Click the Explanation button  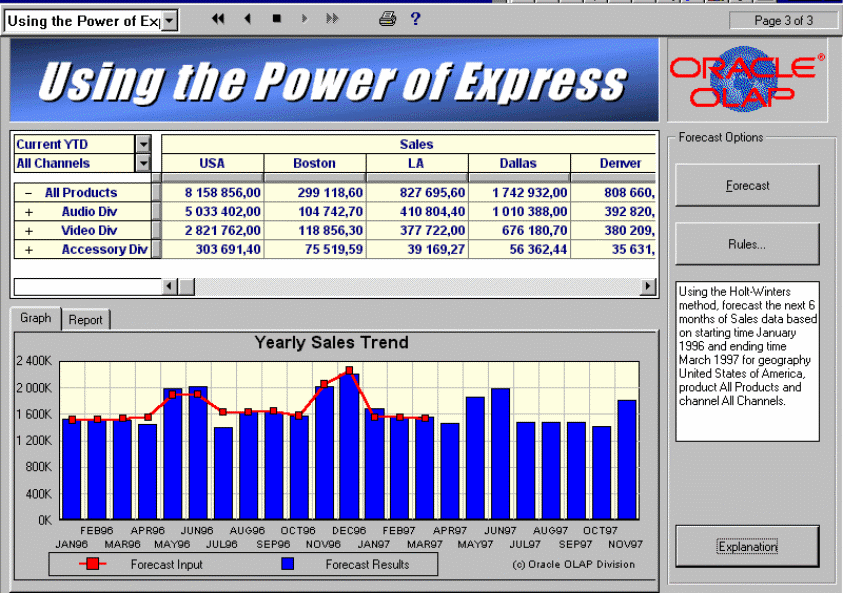[747, 546]
